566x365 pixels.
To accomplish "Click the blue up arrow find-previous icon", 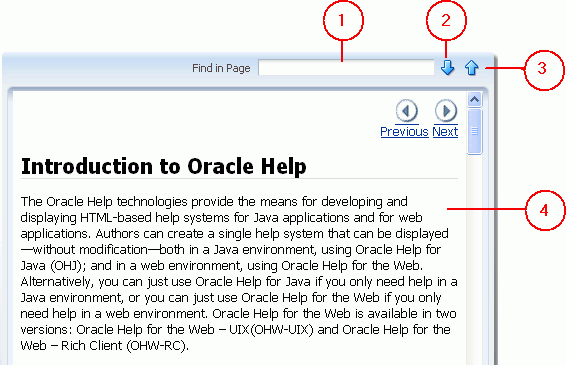I will [471, 68].
